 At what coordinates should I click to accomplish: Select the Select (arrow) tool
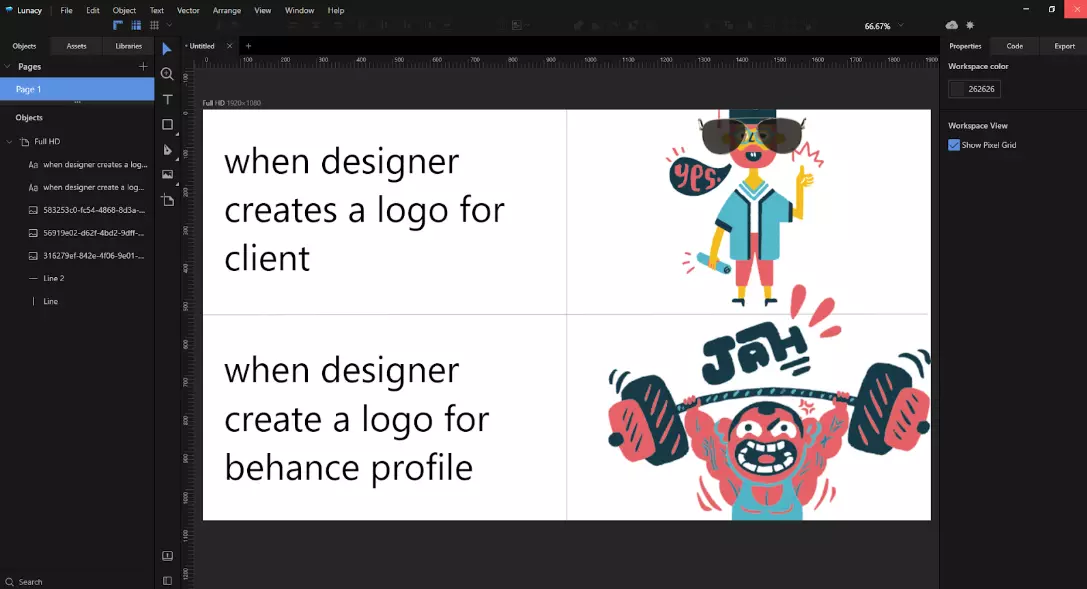166,49
